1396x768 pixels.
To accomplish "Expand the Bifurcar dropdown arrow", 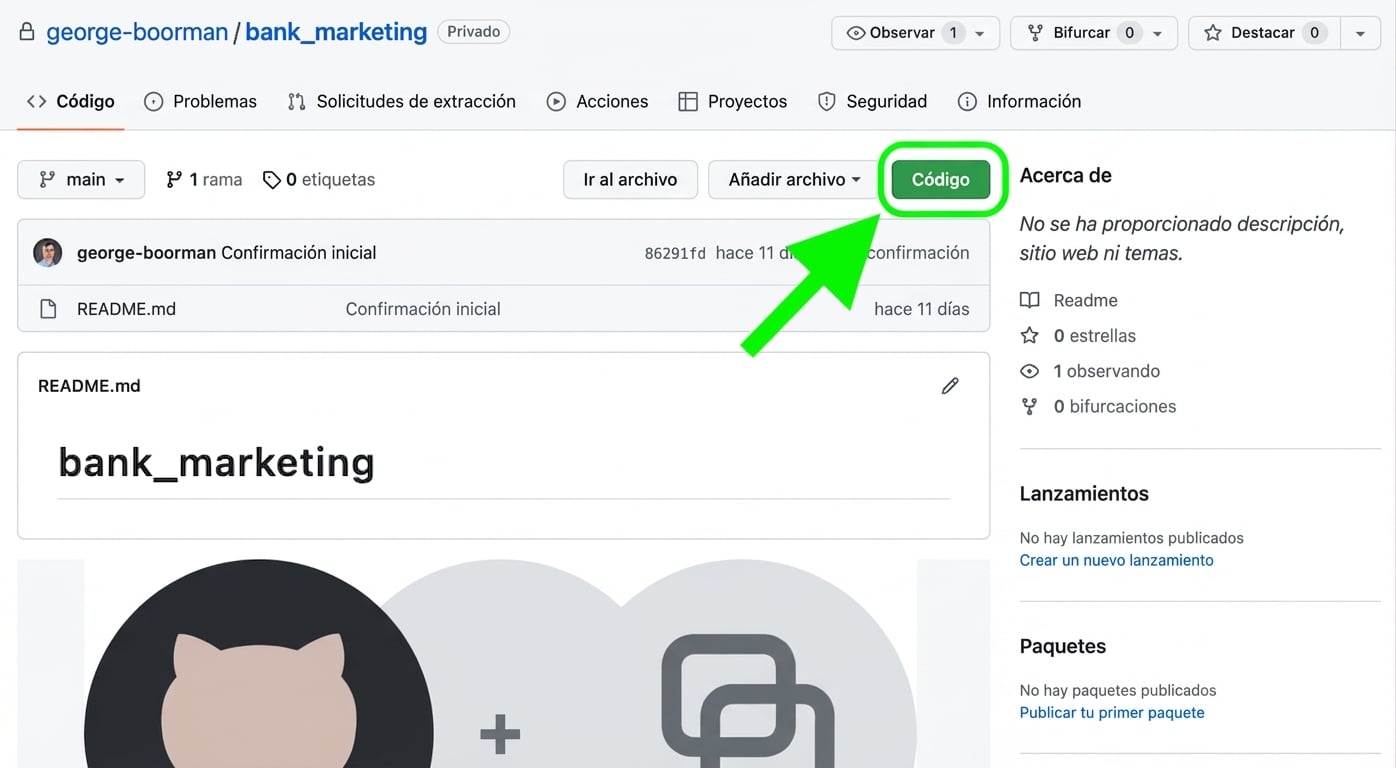I will tap(1158, 33).
